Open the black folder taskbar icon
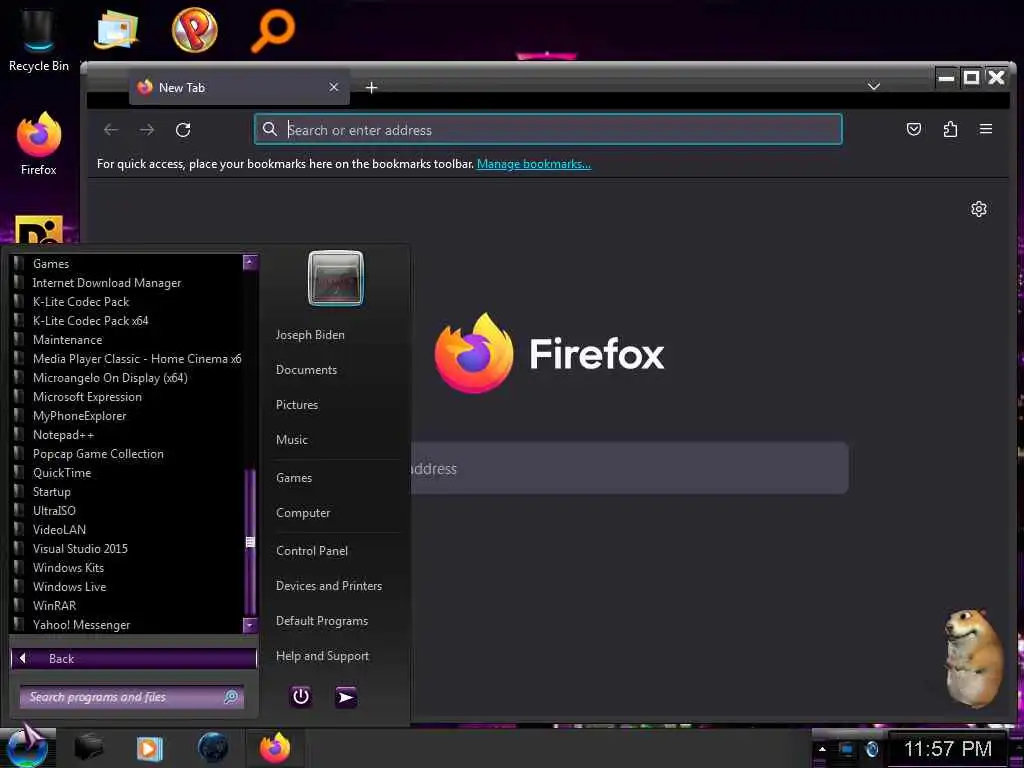Screen dimensions: 1024x768 point(88,748)
